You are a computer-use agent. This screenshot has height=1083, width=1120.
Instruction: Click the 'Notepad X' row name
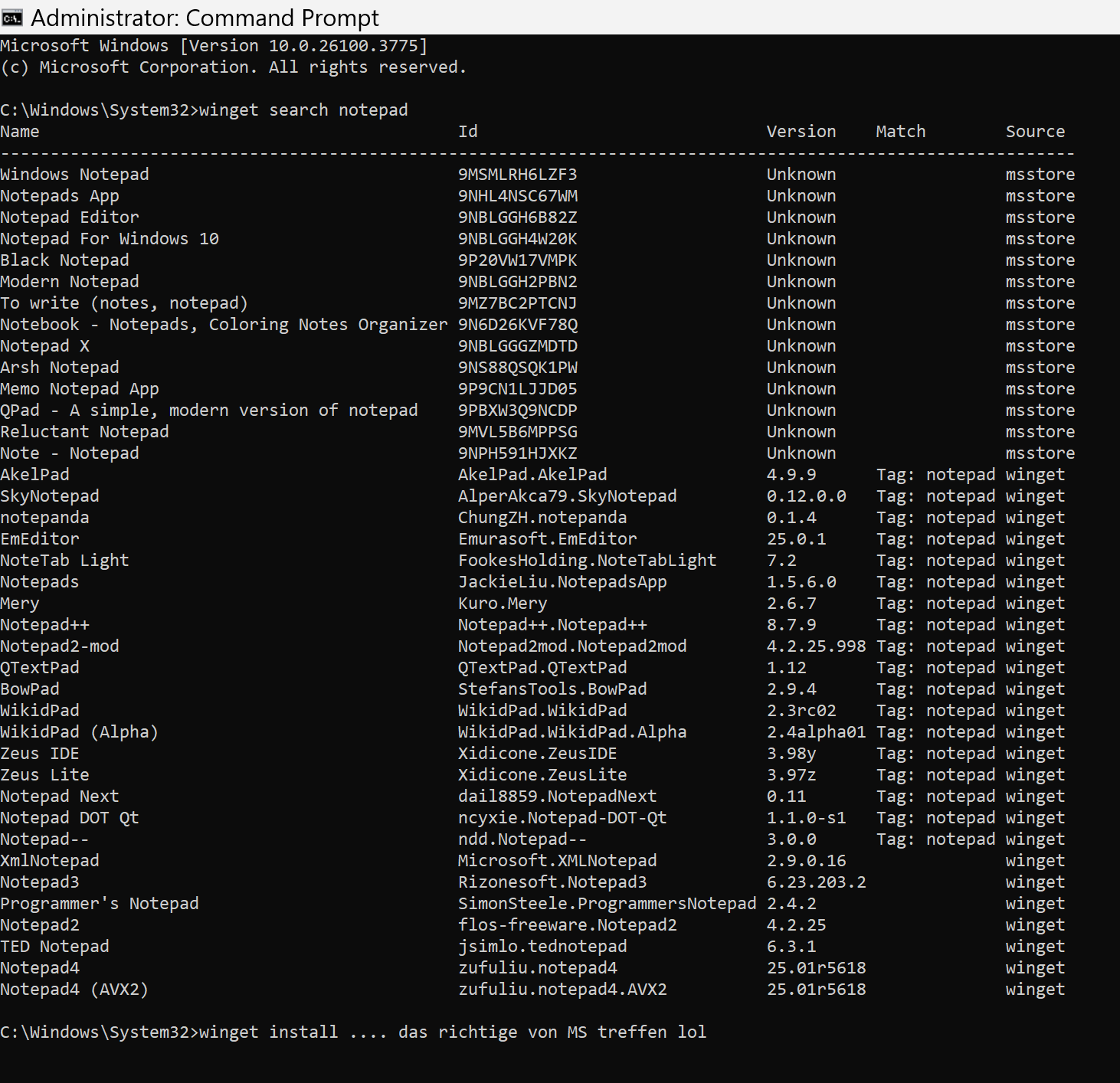pos(44,346)
